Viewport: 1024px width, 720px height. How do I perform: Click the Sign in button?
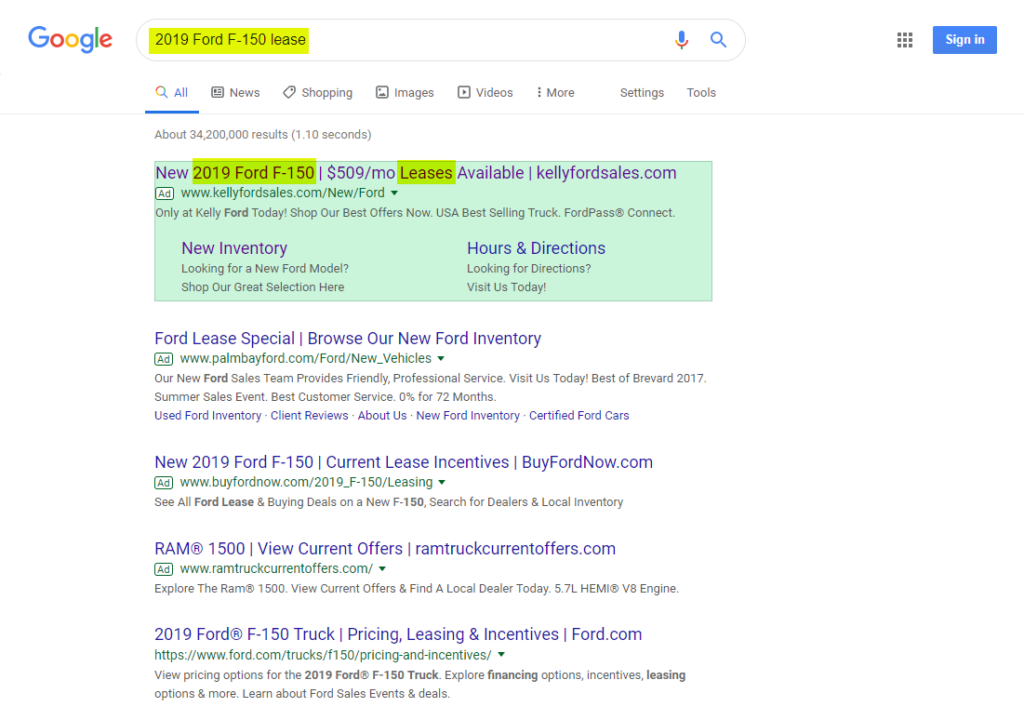point(963,39)
